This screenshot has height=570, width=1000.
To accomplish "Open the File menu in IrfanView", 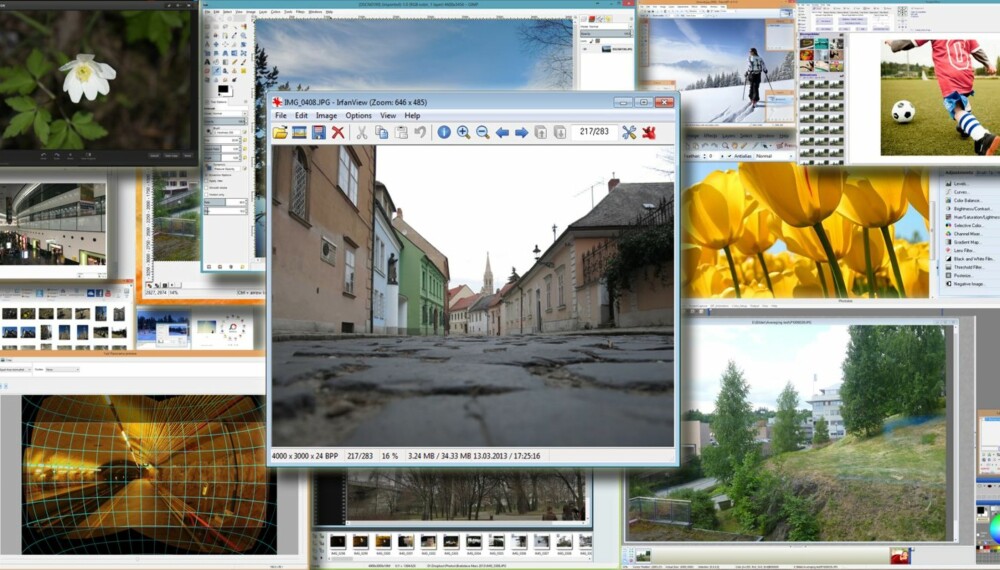I will click(281, 115).
